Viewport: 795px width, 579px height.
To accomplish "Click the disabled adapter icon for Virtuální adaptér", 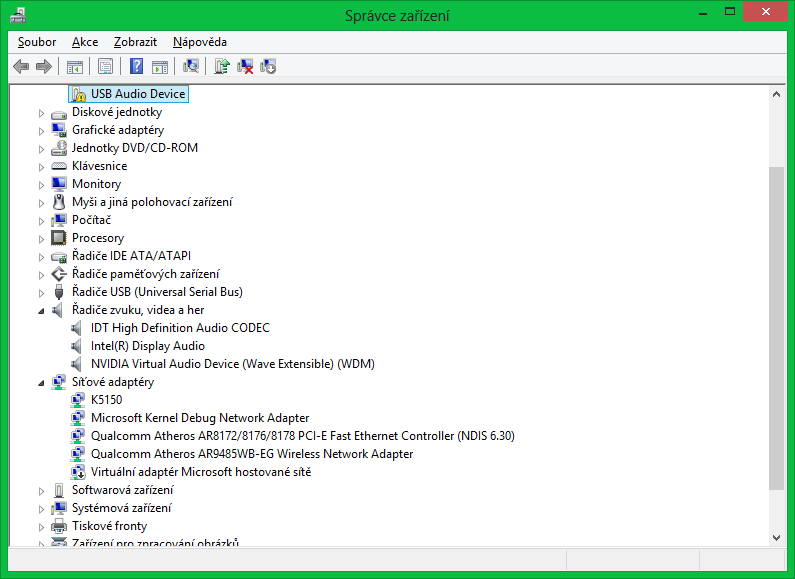I will [78, 472].
